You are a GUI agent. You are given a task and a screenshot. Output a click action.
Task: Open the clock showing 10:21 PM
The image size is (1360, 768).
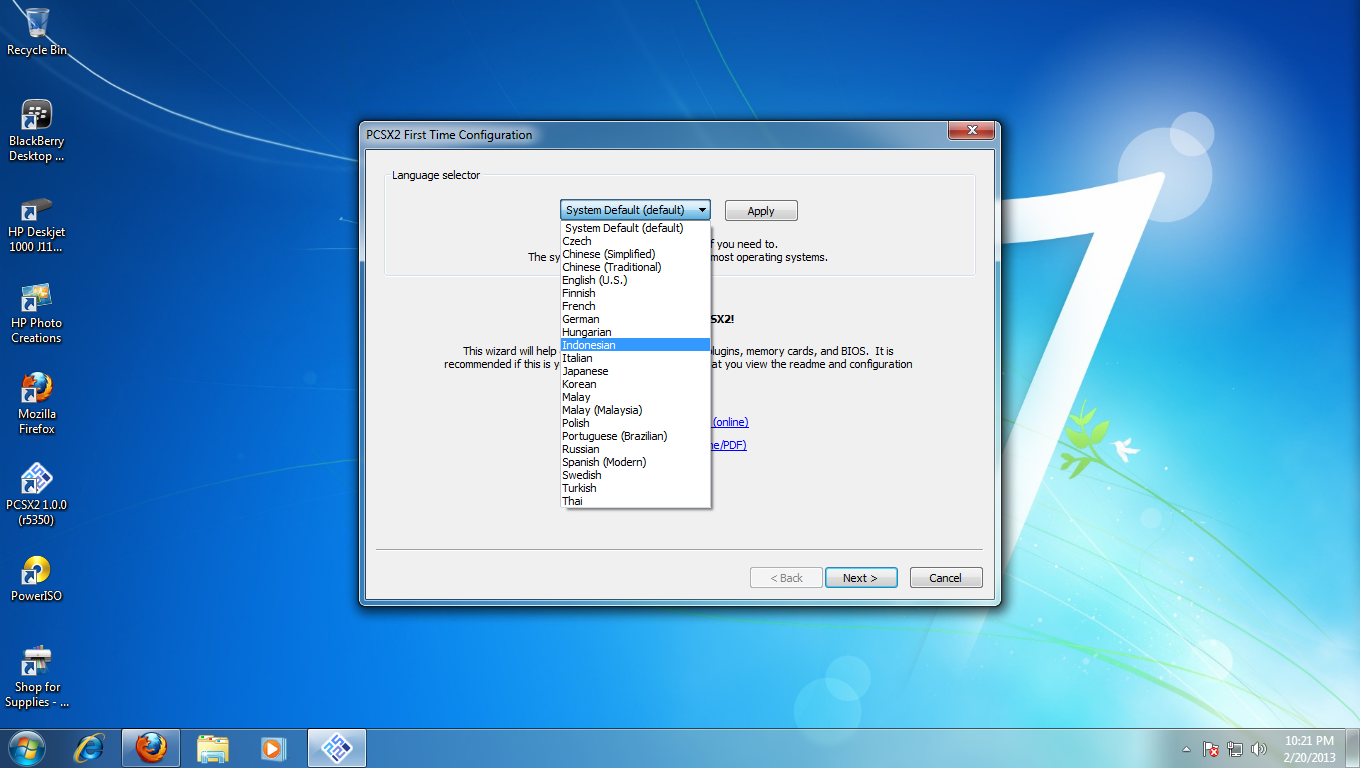click(1309, 748)
